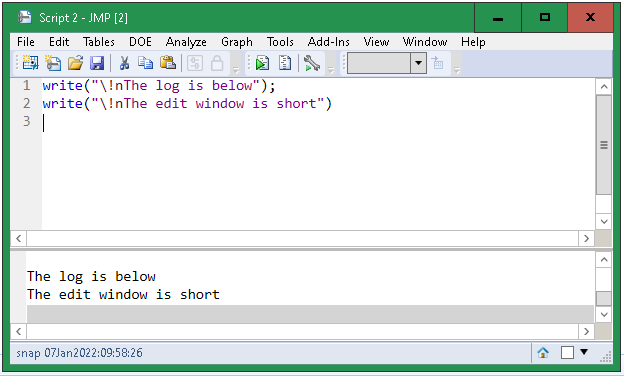
Task: Click the log pane's vertical scrollbar thumb
Action: coord(604,298)
